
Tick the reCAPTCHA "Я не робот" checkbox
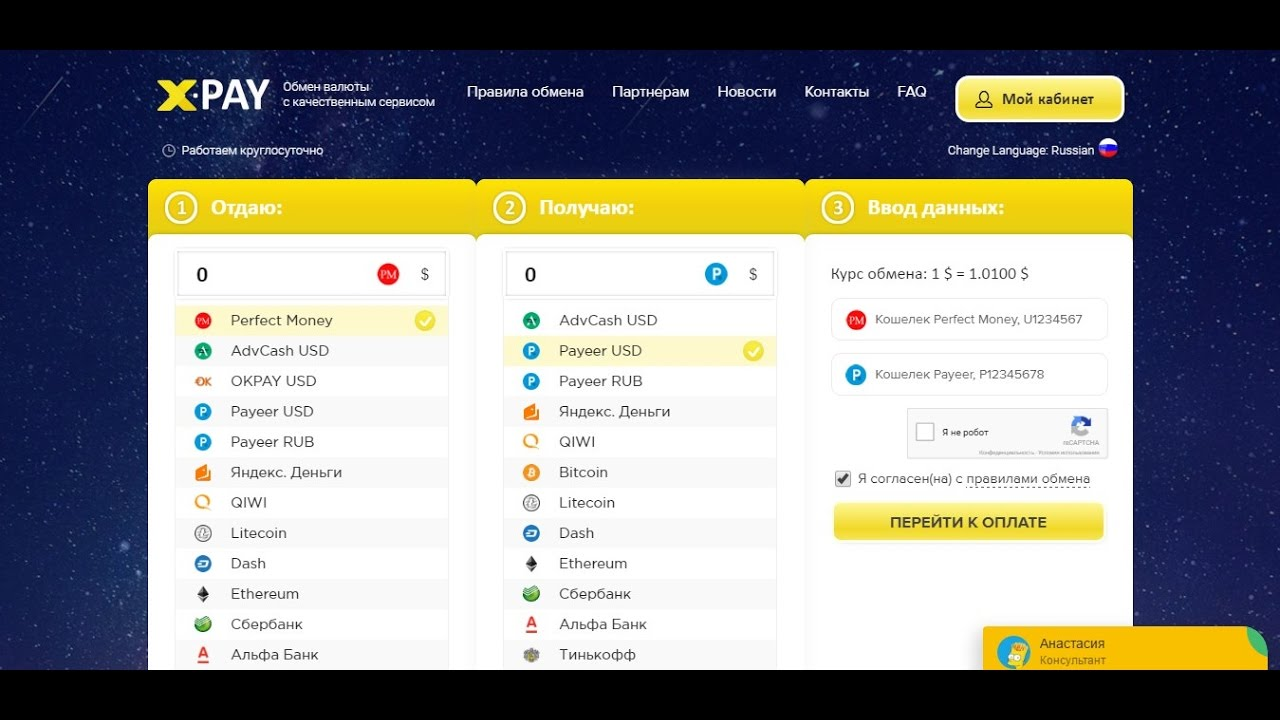pos(925,432)
